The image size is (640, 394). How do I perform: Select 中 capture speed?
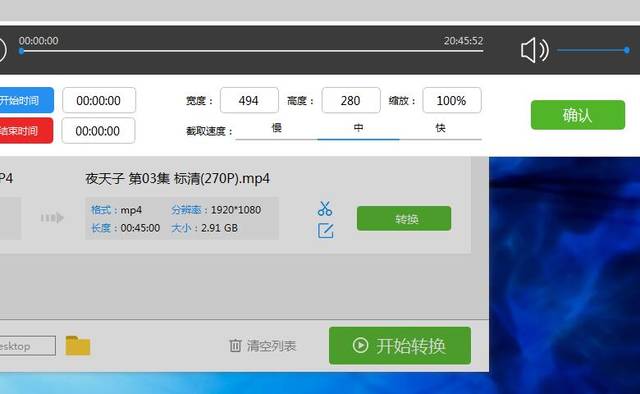pos(358,128)
